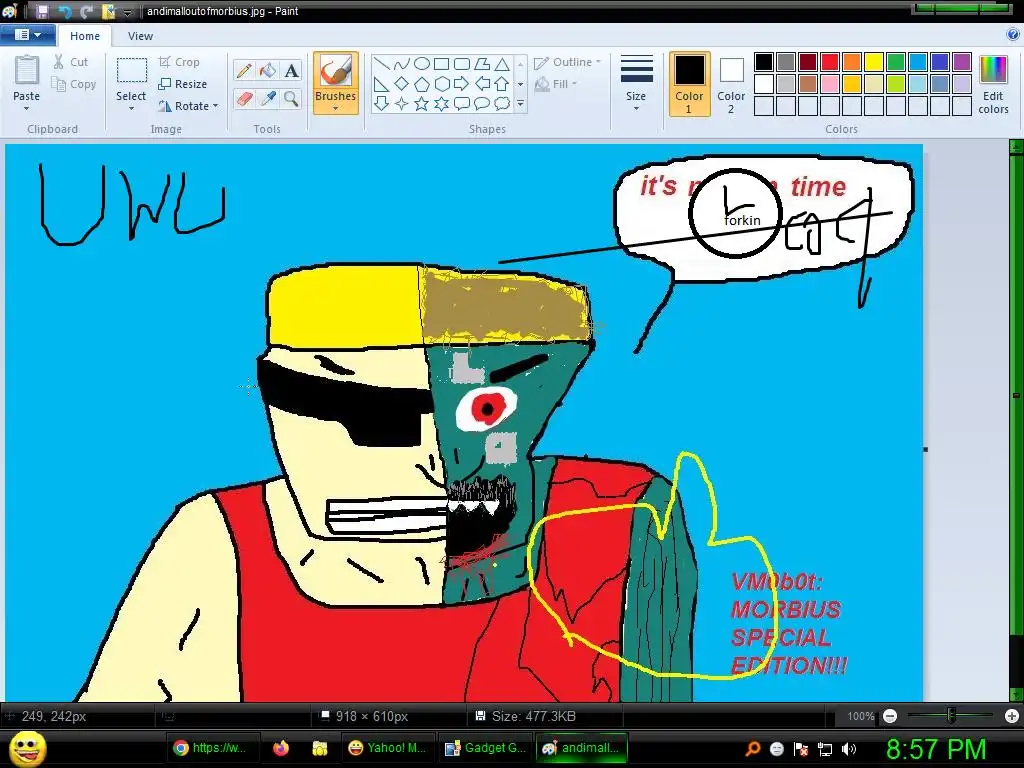Choose the Line shape

(382, 64)
